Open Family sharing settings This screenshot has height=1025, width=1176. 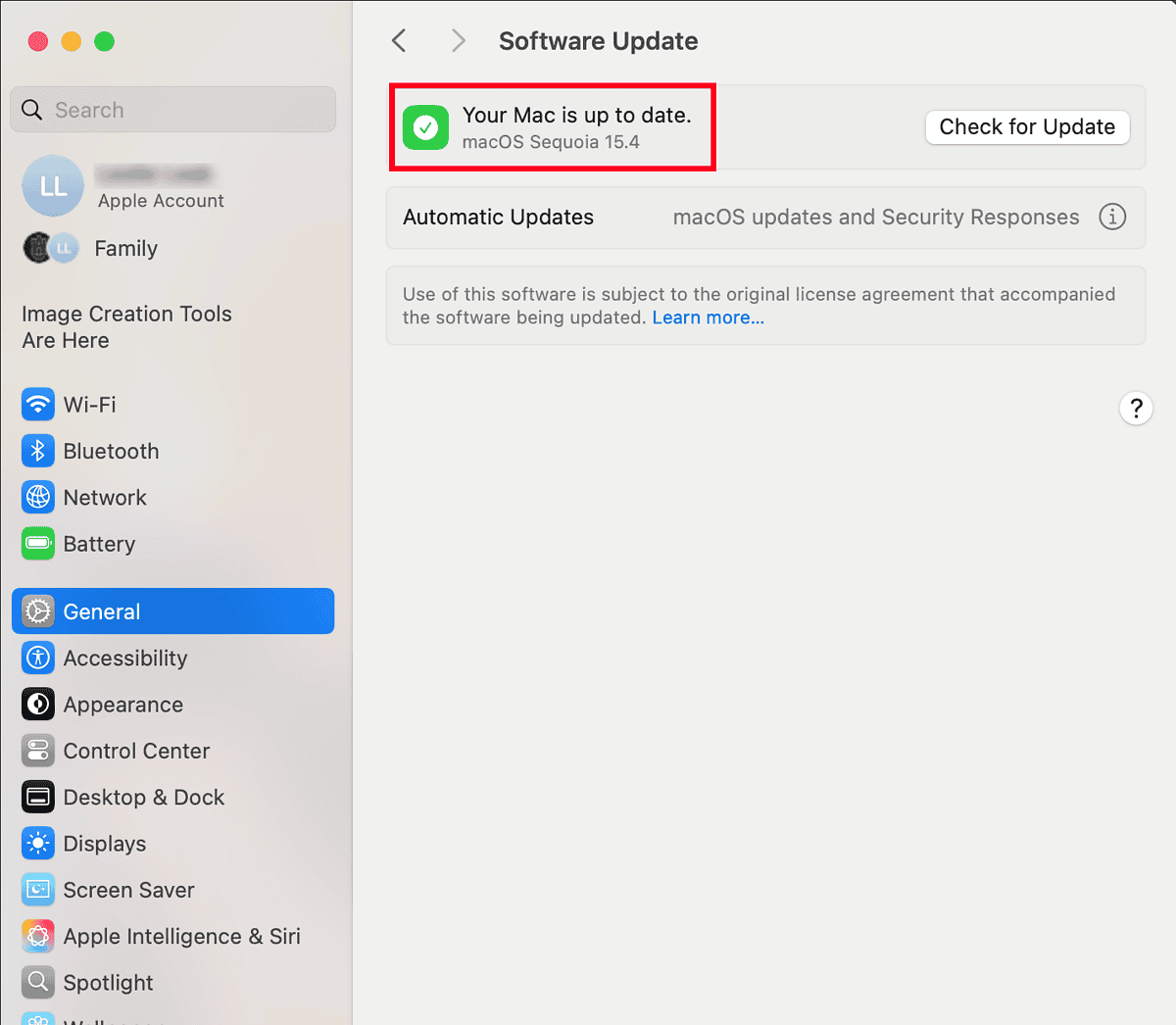tap(125, 248)
